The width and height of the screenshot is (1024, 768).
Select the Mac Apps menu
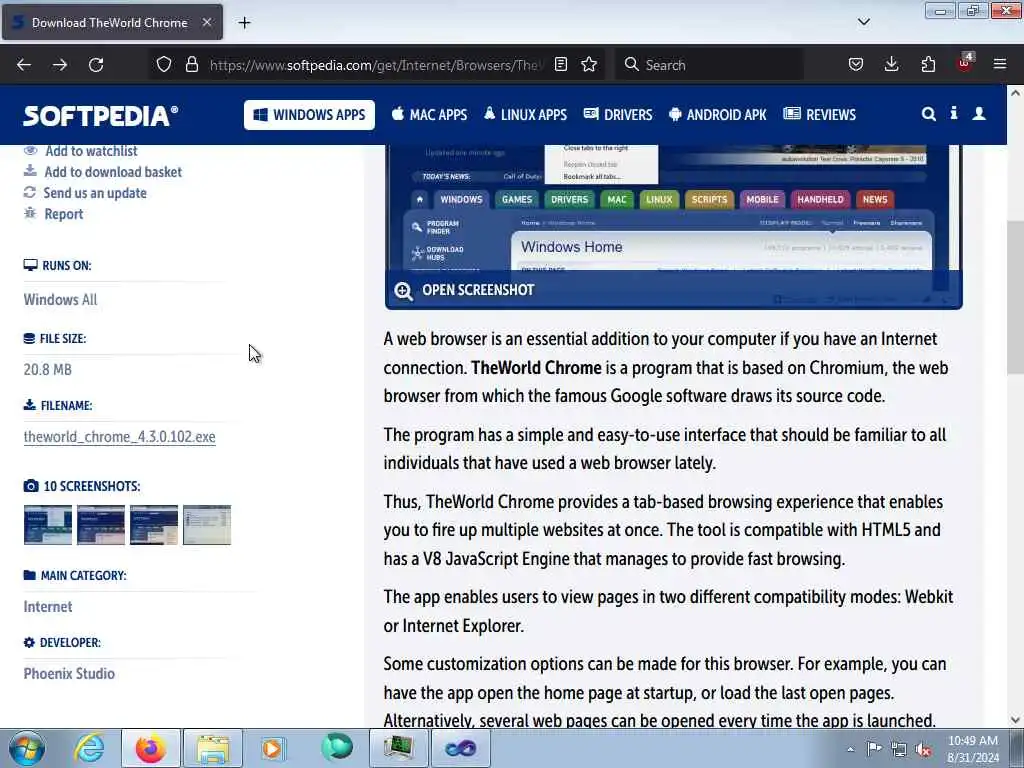pyautogui.click(x=429, y=115)
